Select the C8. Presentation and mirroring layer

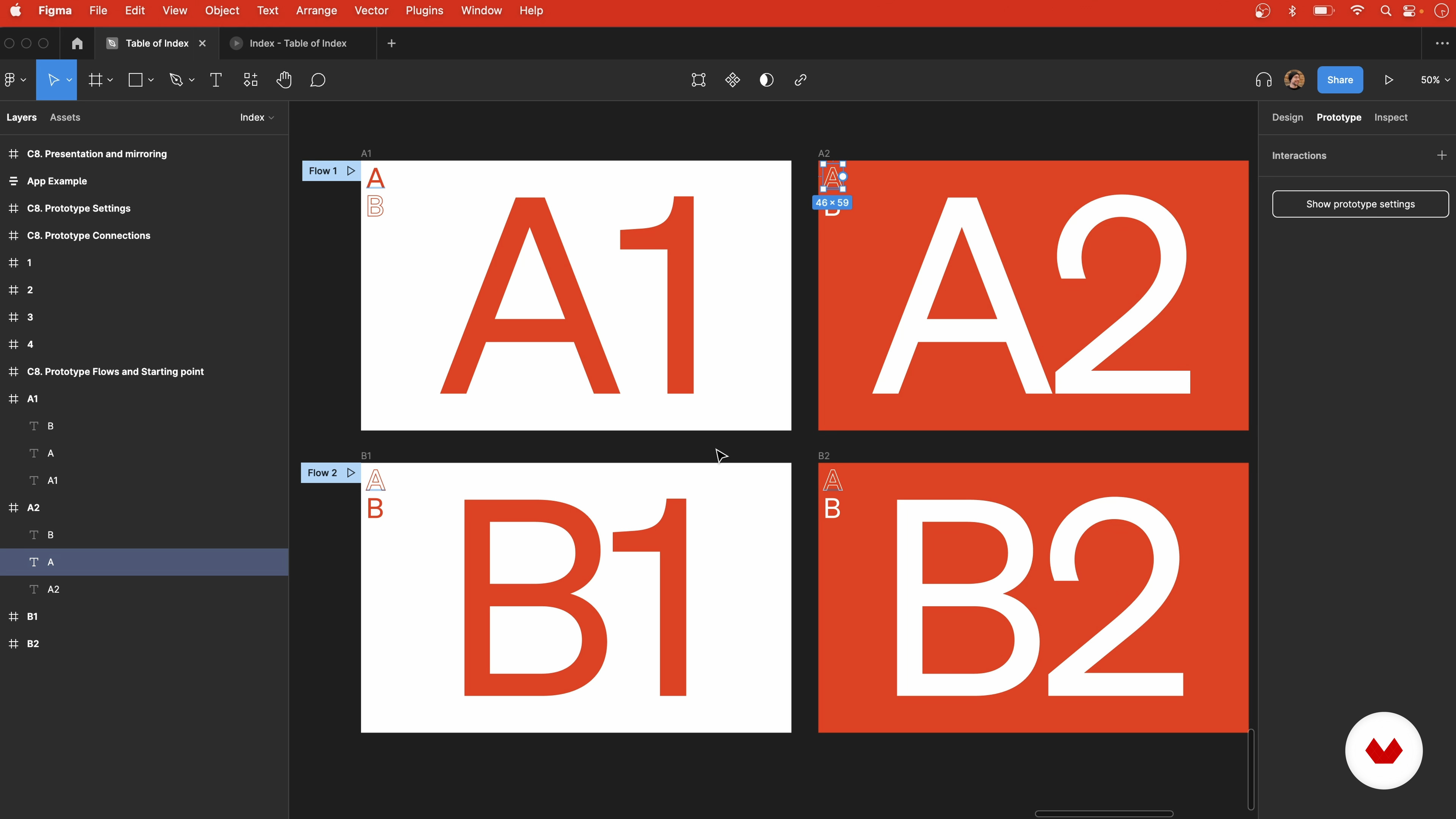(144, 154)
